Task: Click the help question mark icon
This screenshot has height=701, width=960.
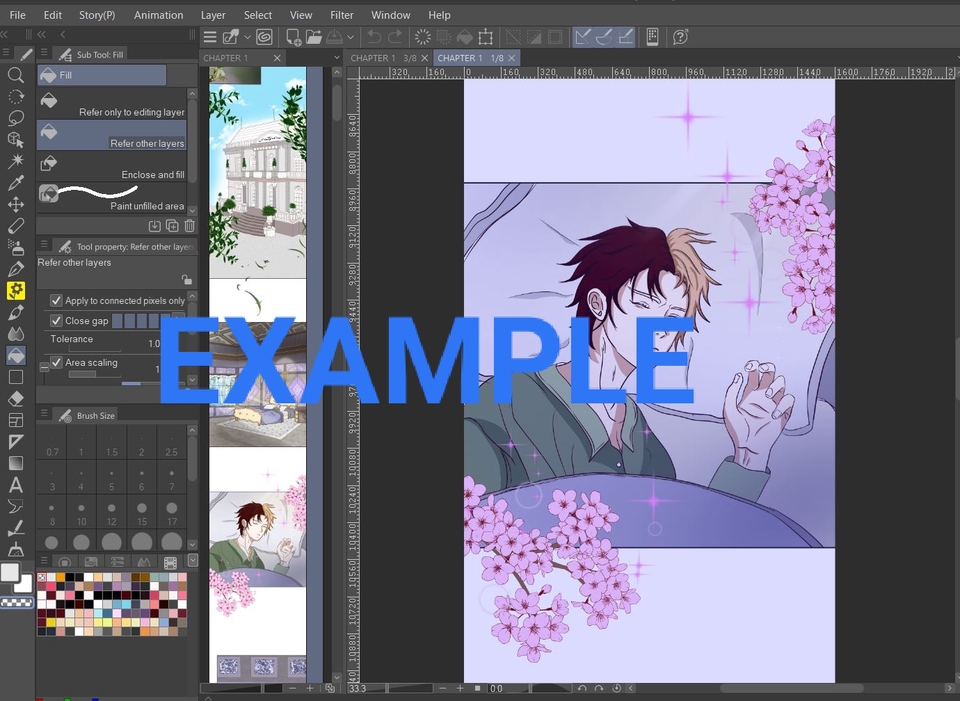Action: tap(681, 37)
